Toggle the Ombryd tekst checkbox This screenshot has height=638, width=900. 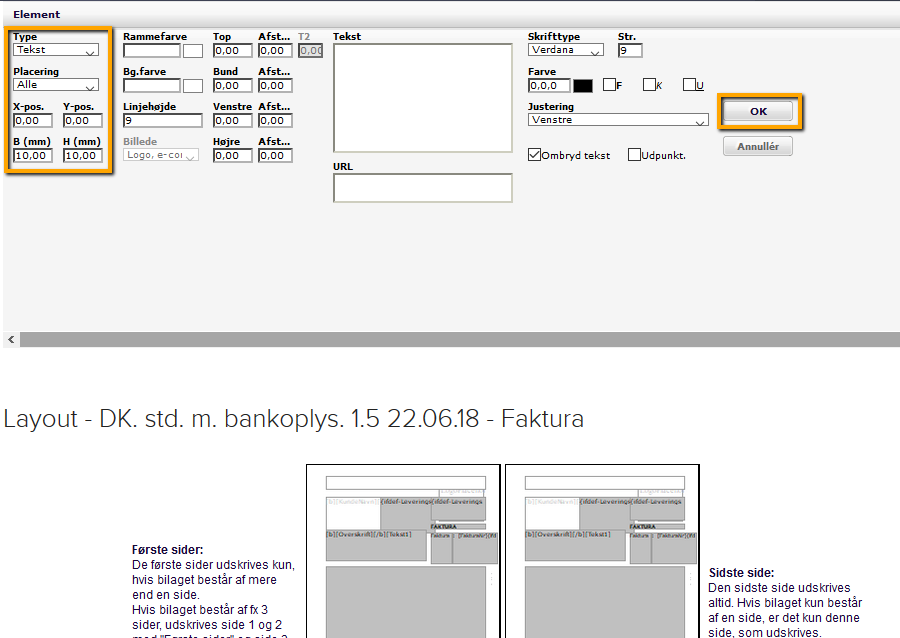pos(535,155)
